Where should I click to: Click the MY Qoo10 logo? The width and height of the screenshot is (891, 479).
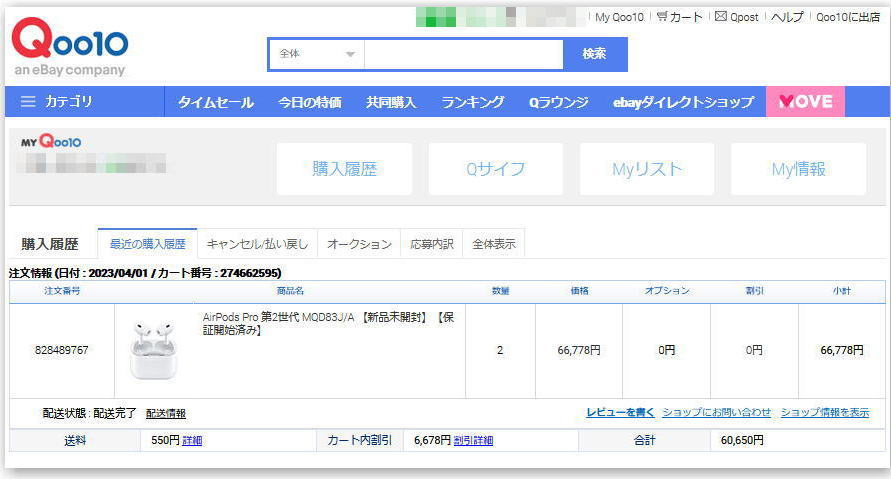(x=51, y=141)
